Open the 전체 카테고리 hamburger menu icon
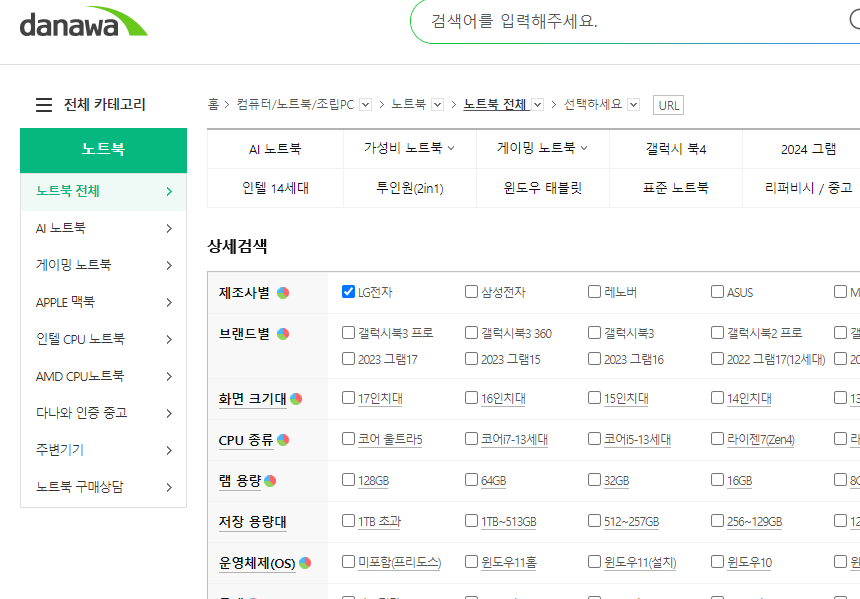 point(44,104)
